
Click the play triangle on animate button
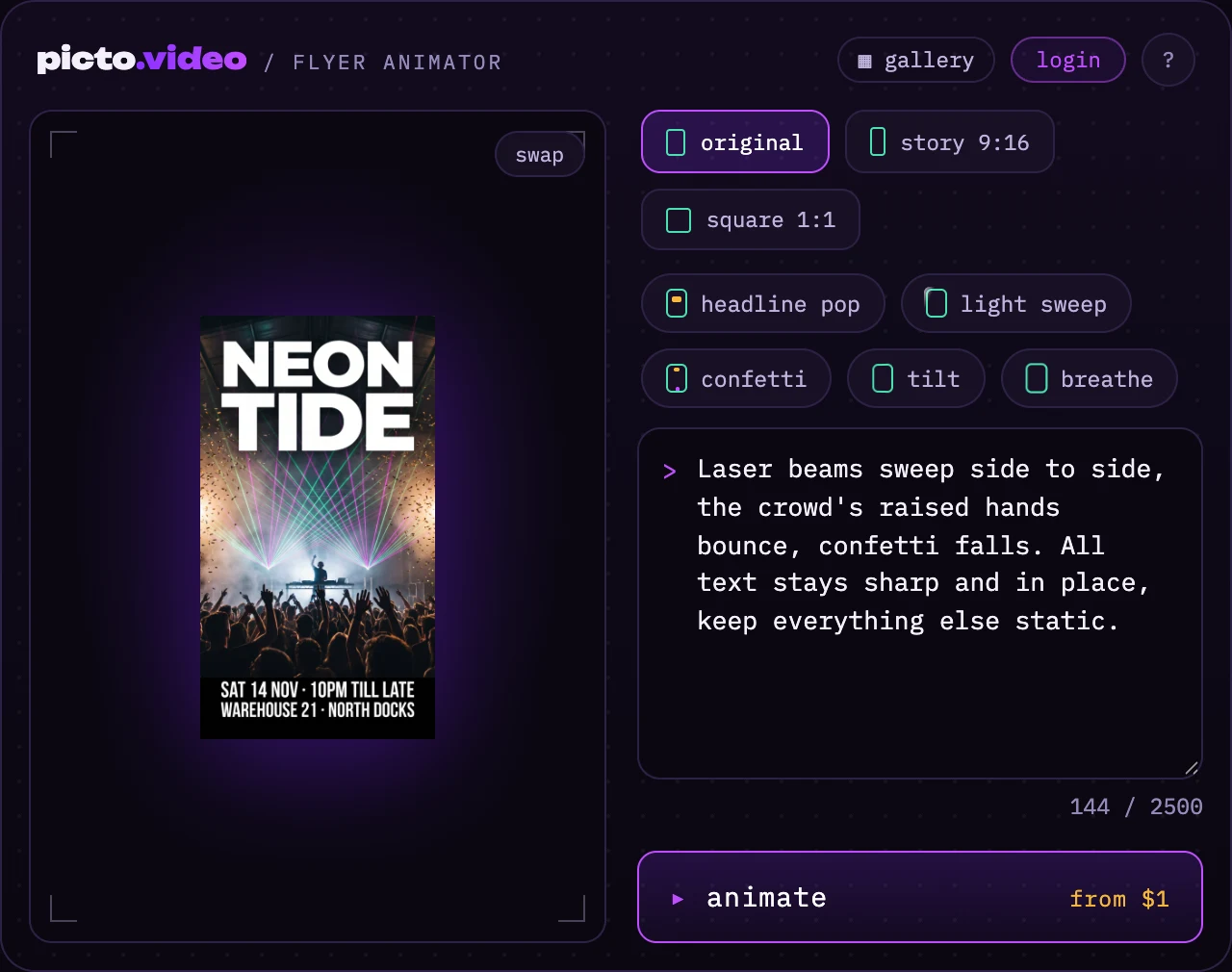coord(678,899)
